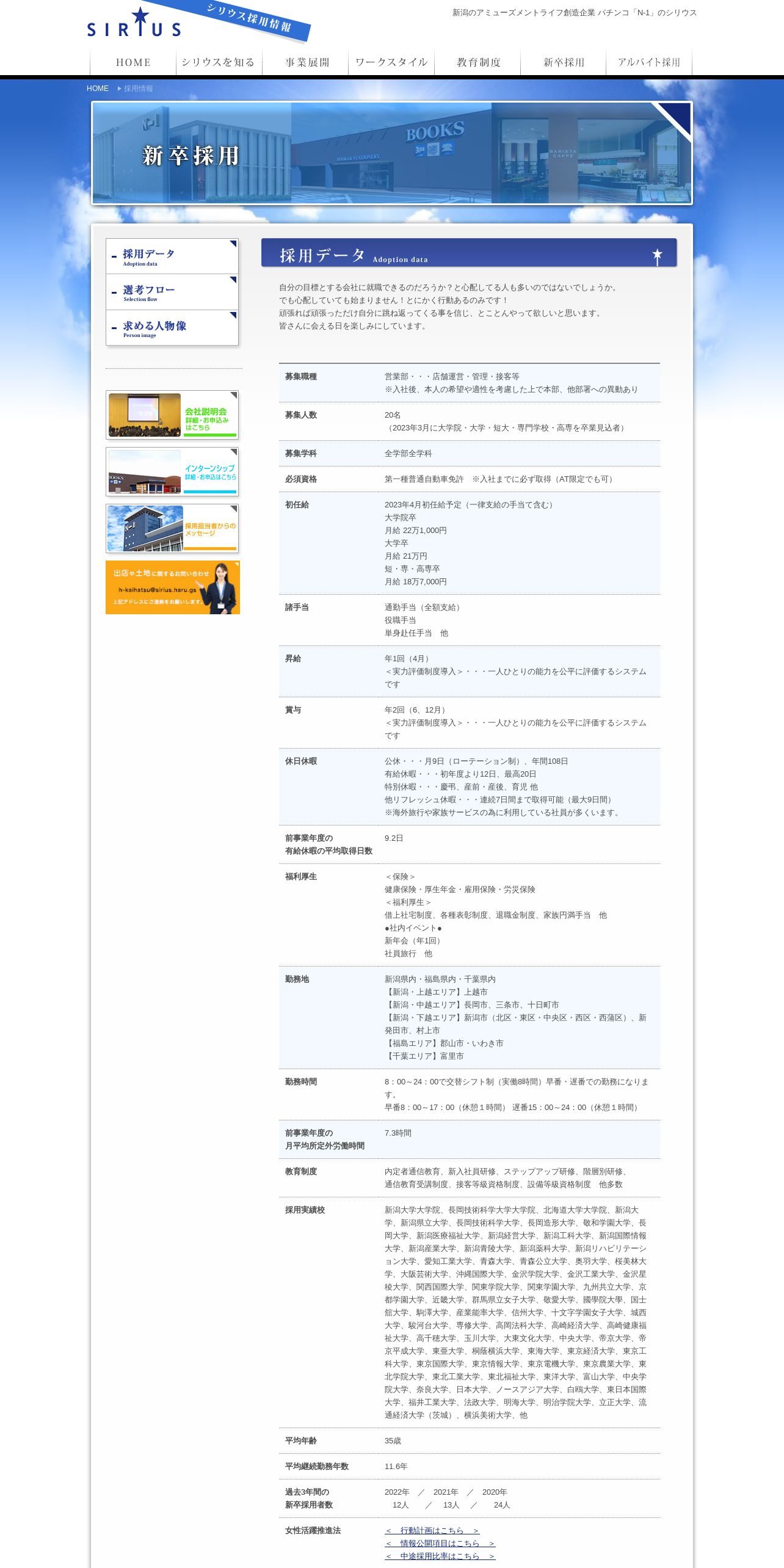Viewport: 784px width, 1568px height.
Task: Select 選考フロー sidebar item
Action: (x=172, y=292)
